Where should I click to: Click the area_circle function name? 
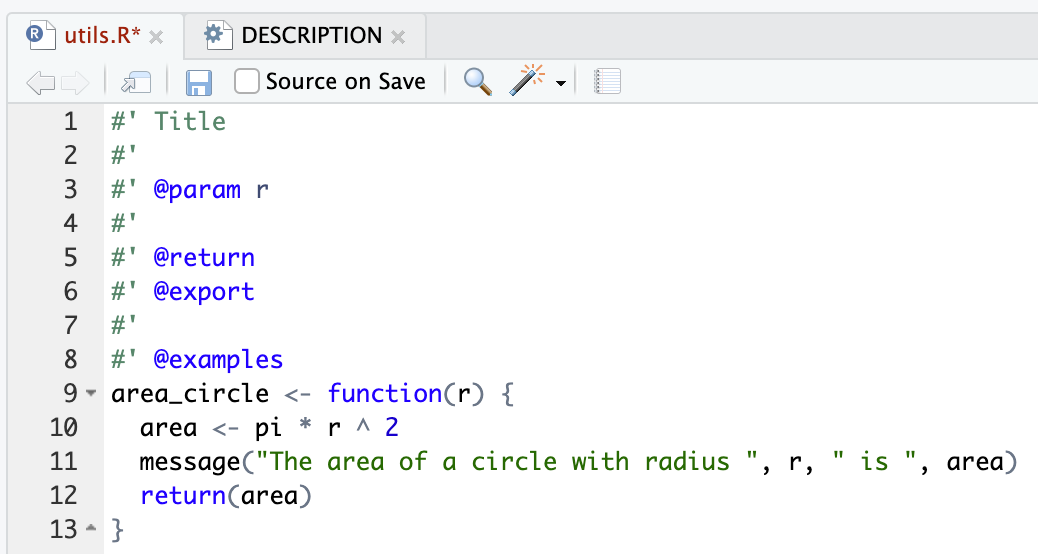pyautogui.click(x=190, y=394)
